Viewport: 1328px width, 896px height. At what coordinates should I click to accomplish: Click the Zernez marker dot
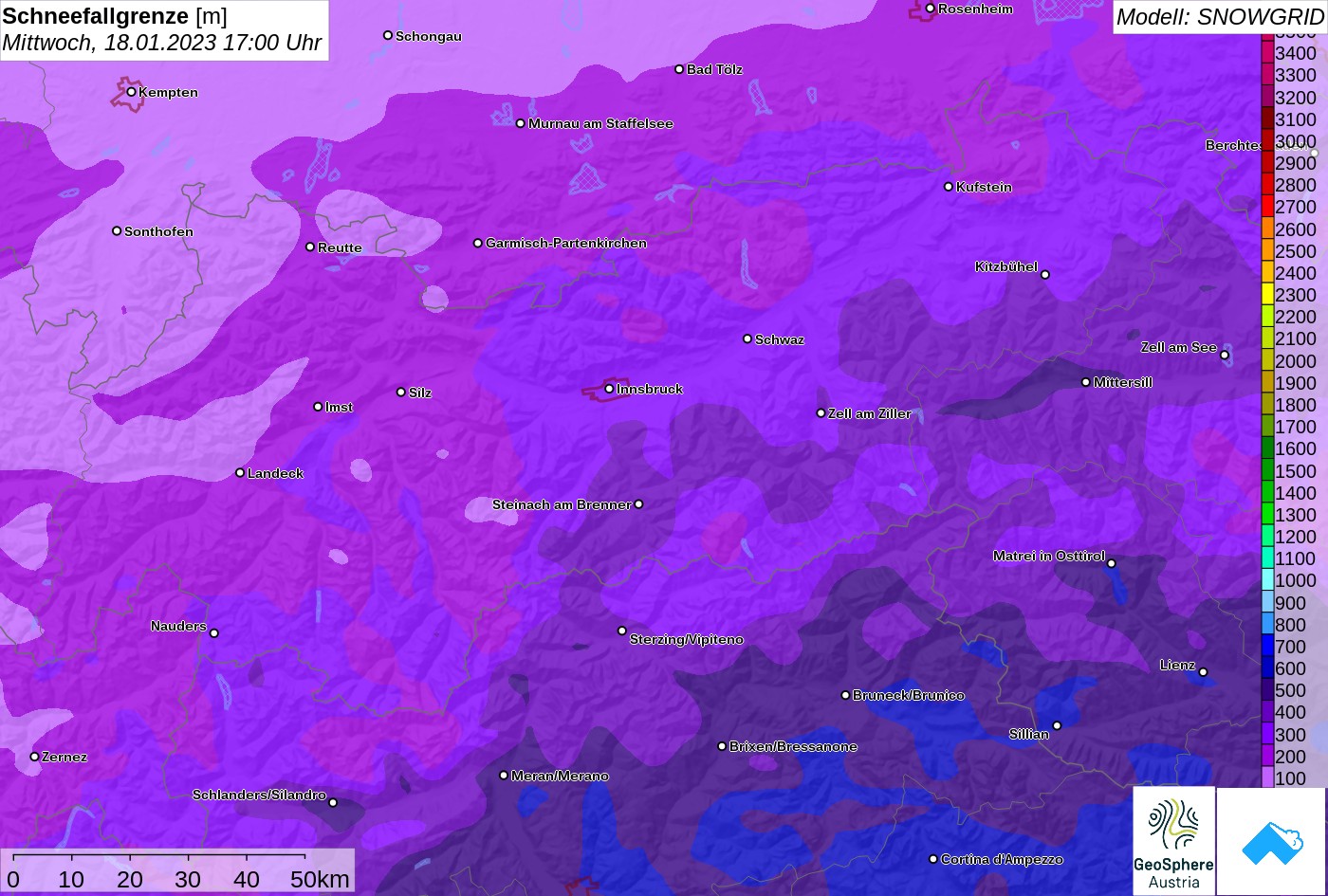pyautogui.click(x=34, y=757)
